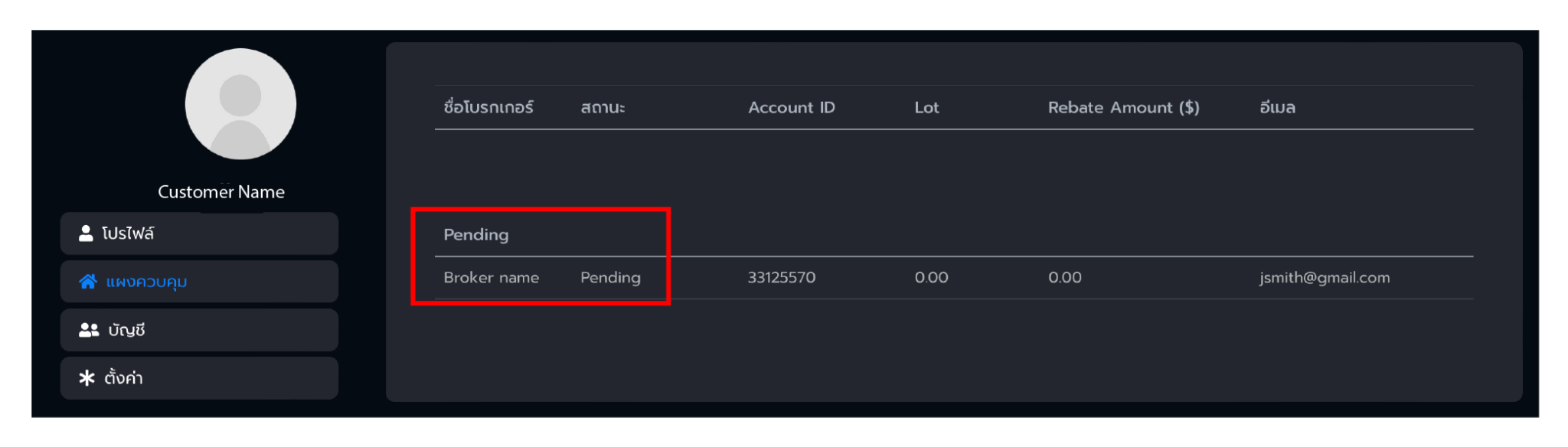Select the home icon to return to dashboard

(x=87, y=281)
